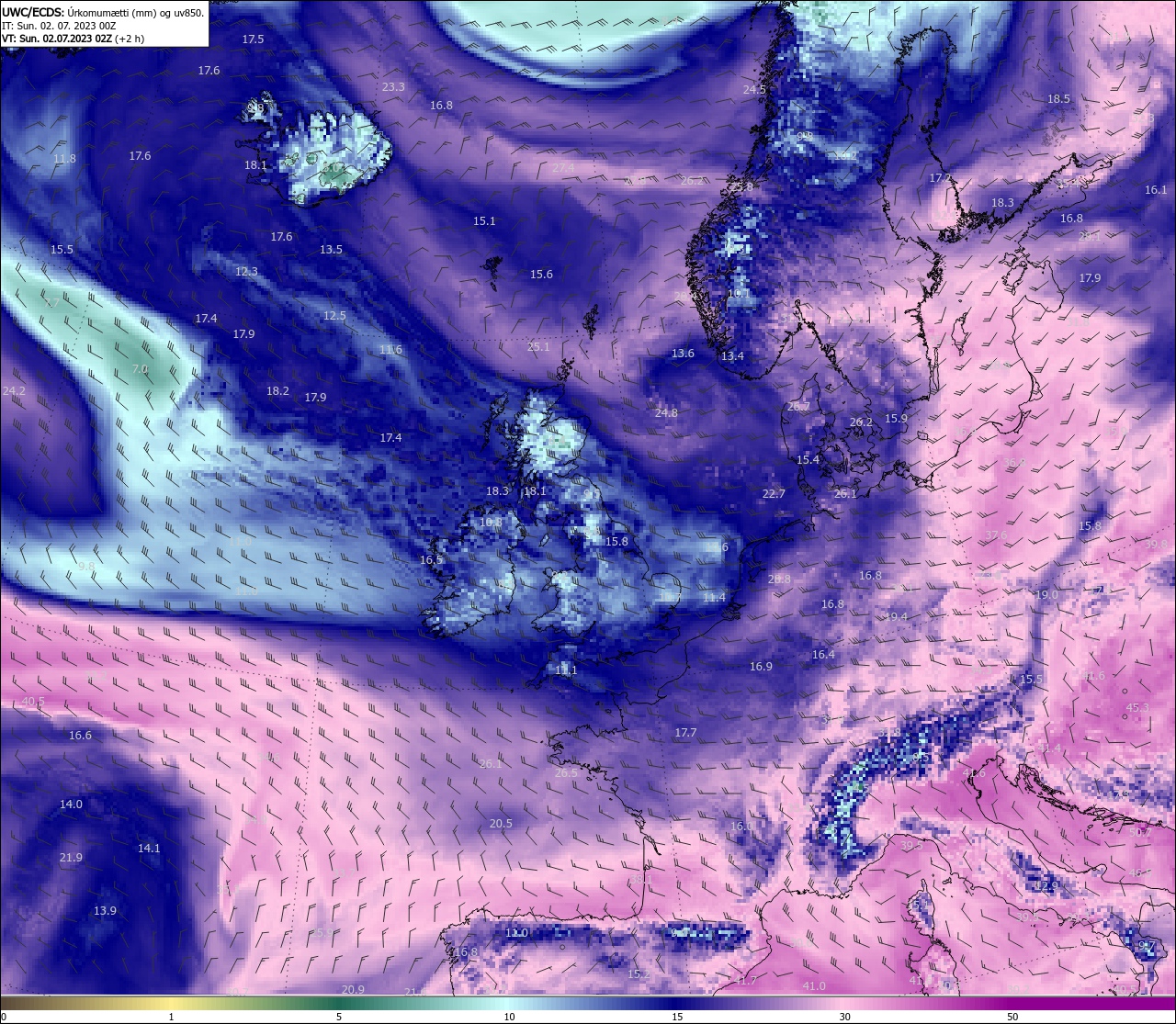The image size is (1176, 1024).
Task: Click the 26.5 value label
Action: point(566,773)
